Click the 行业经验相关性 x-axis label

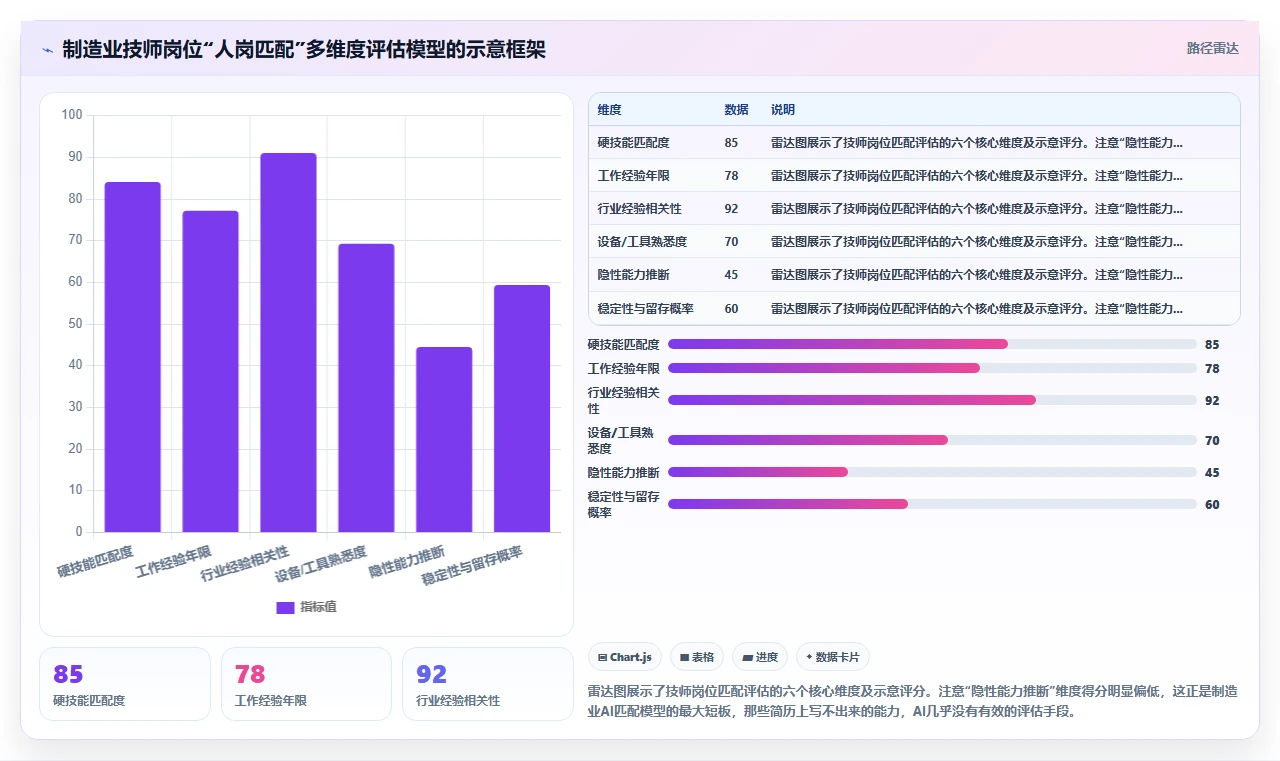(x=246, y=562)
